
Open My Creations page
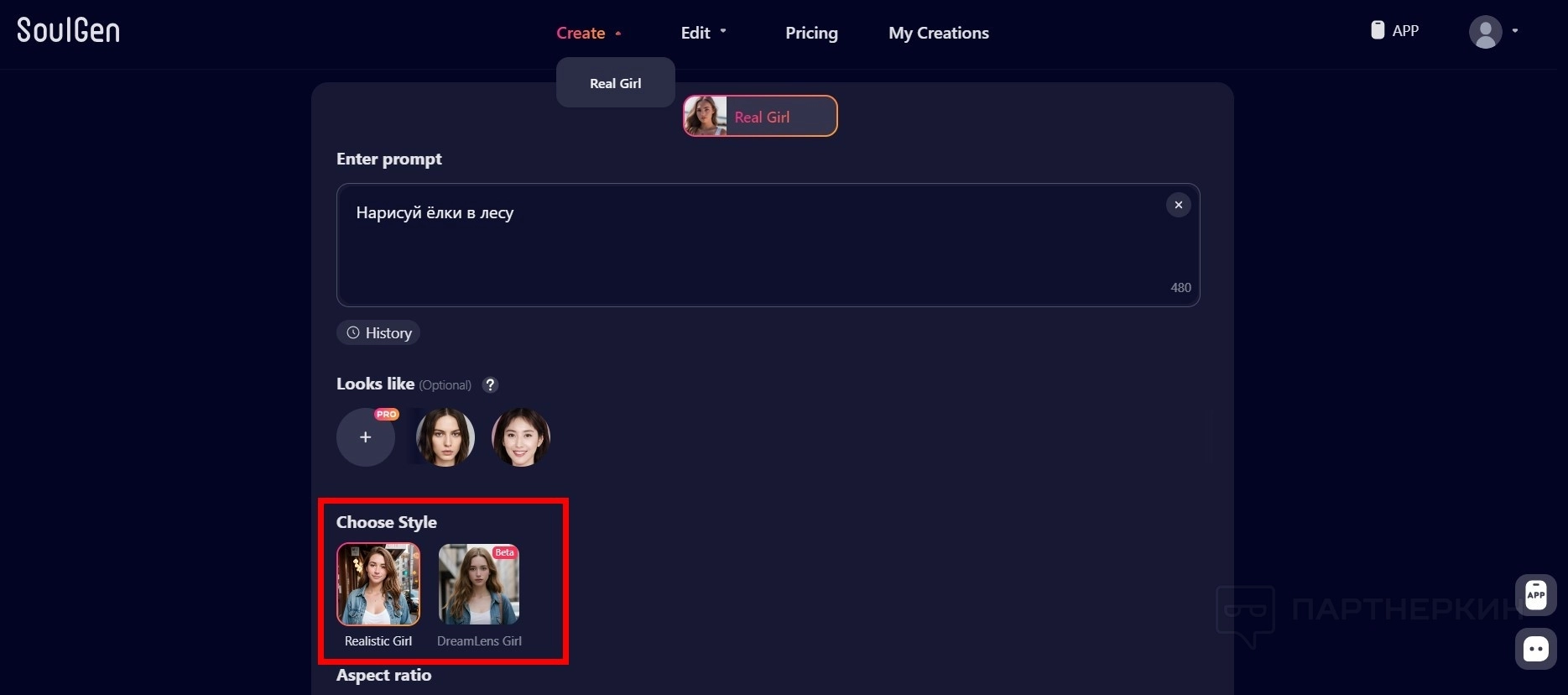click(x=939, y=33)
